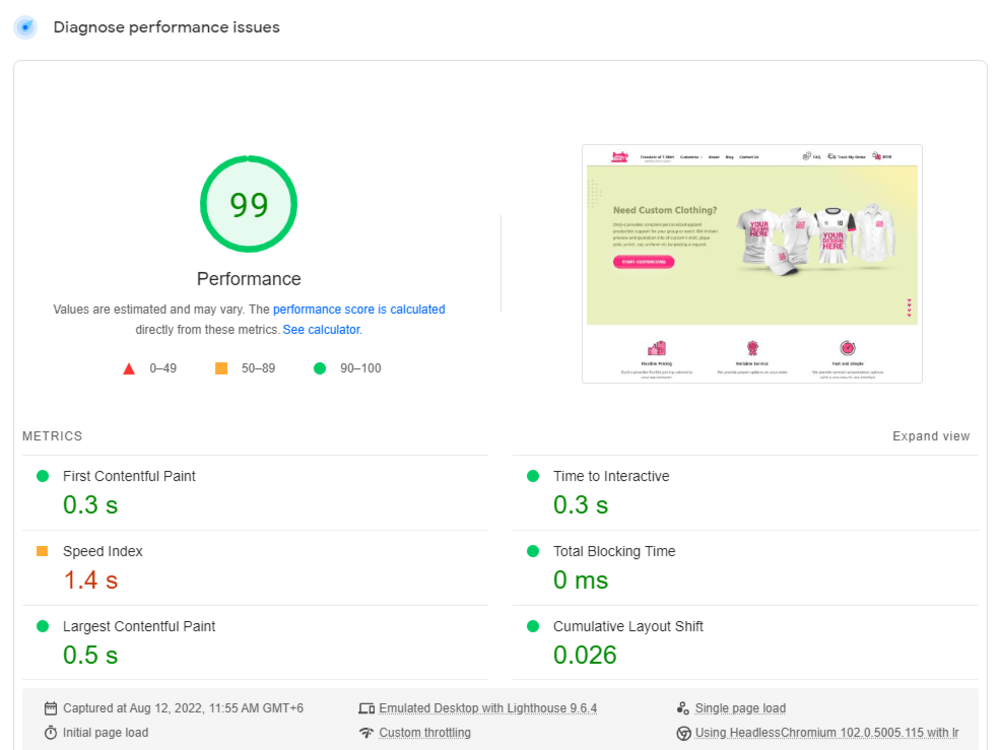Select the 'Diagnose performance issues' heading
Image resolution: width=1000 pixels, height=750 pixels.
[166, 27]
